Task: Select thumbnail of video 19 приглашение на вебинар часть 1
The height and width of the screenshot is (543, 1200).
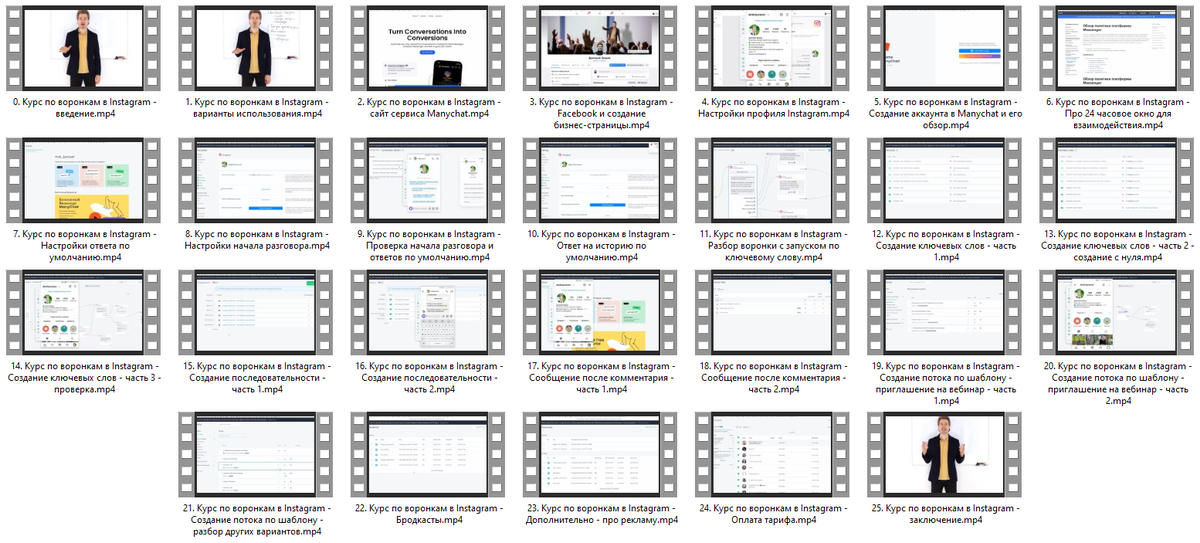Action: (944, 311)
